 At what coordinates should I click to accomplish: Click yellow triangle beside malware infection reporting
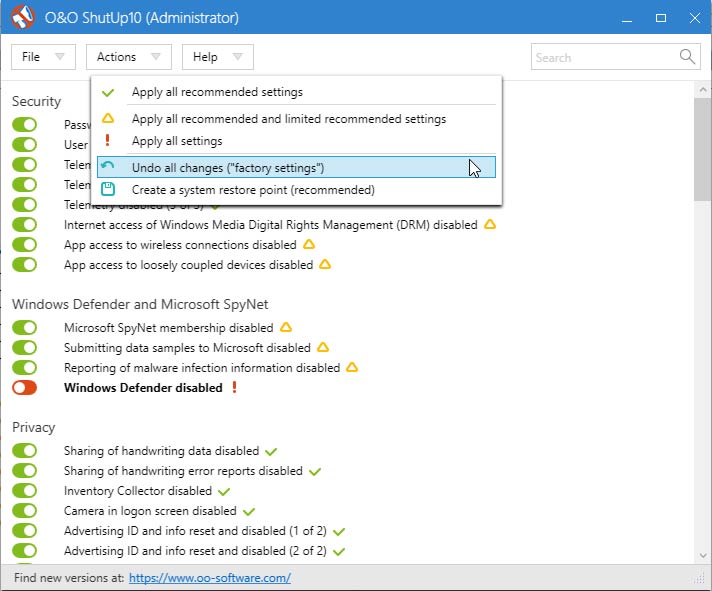click(x=352, y=367)
